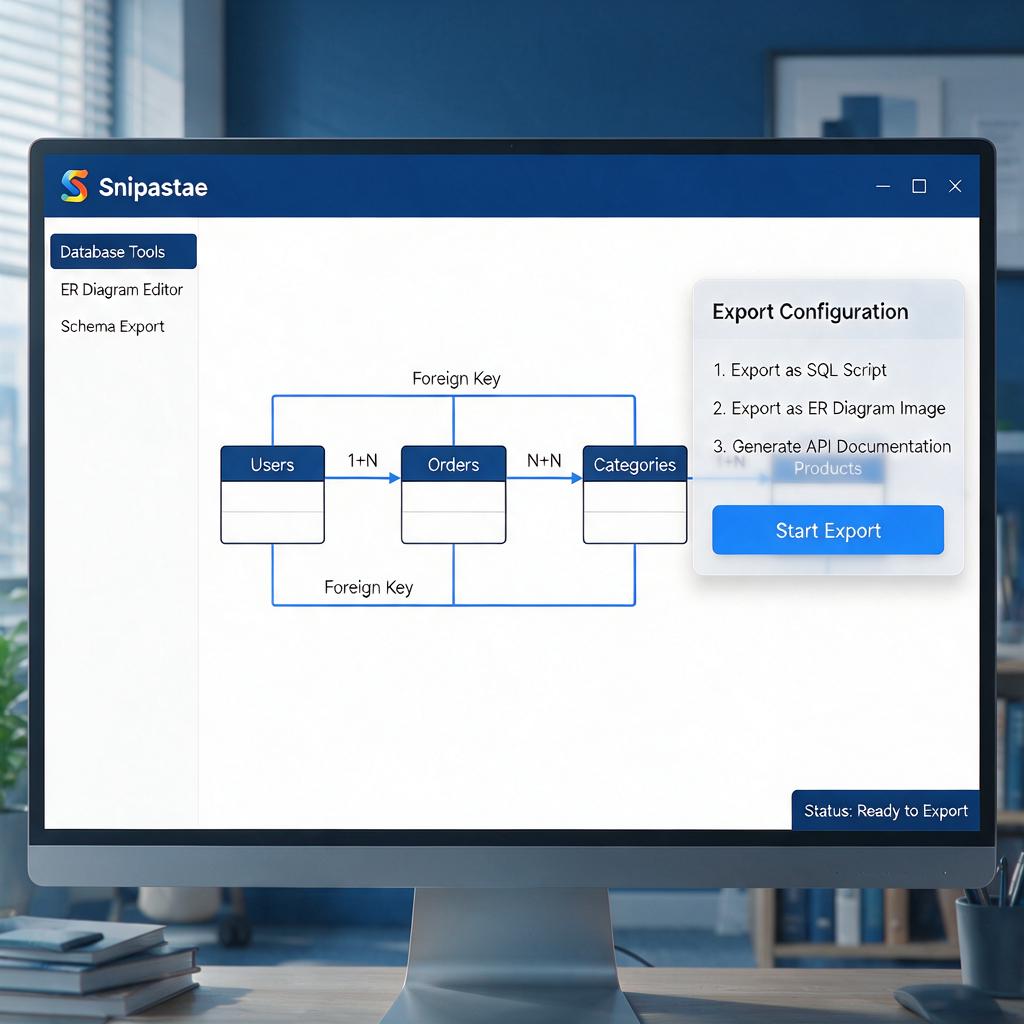Maximize the Snipastae window

pyautogui.click(x=919, y=186)
